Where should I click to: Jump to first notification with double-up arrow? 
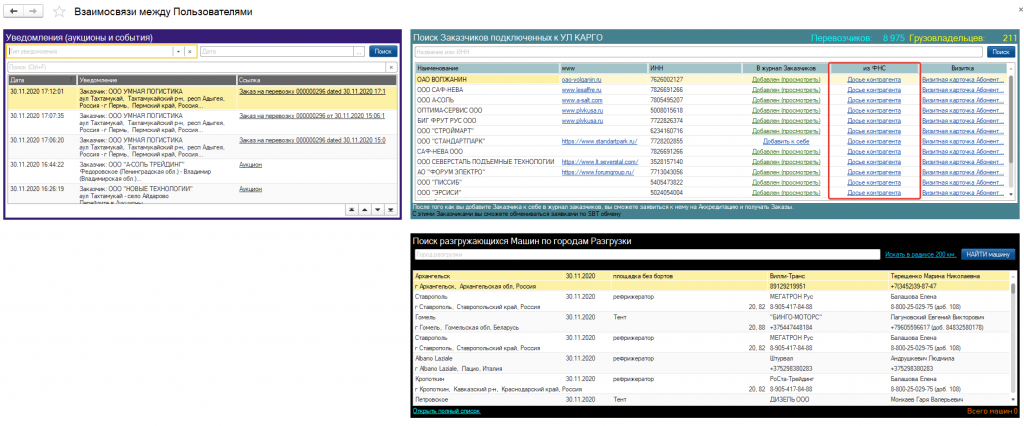pos(351,209)
